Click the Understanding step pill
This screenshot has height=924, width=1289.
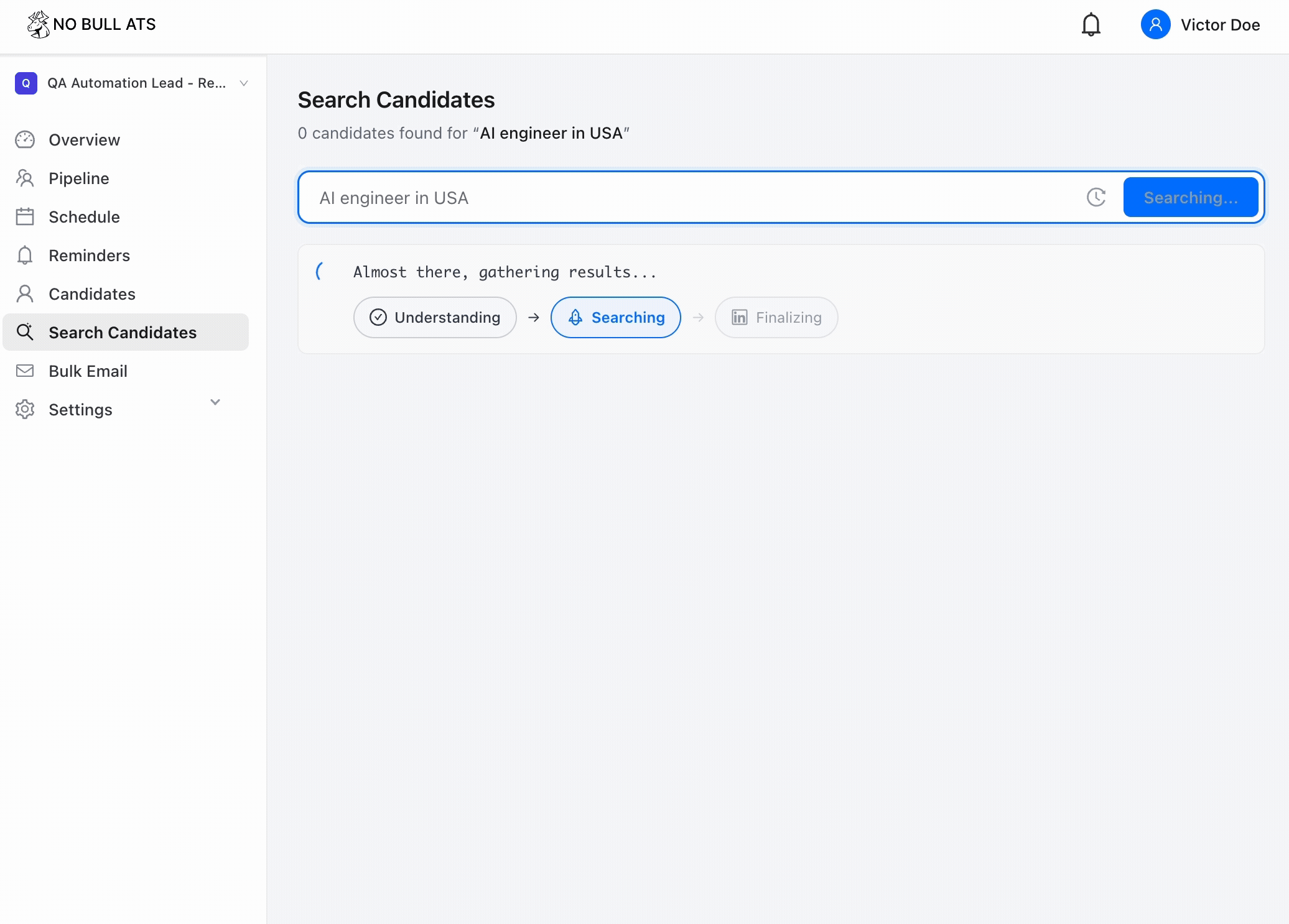coord(435,318)
